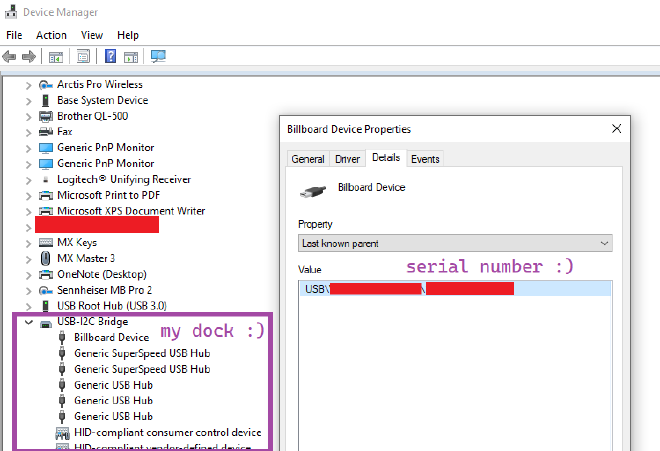Click the Base System Device icon
The height and width of the screenshot is (451, 660).
tap(45, 101)
